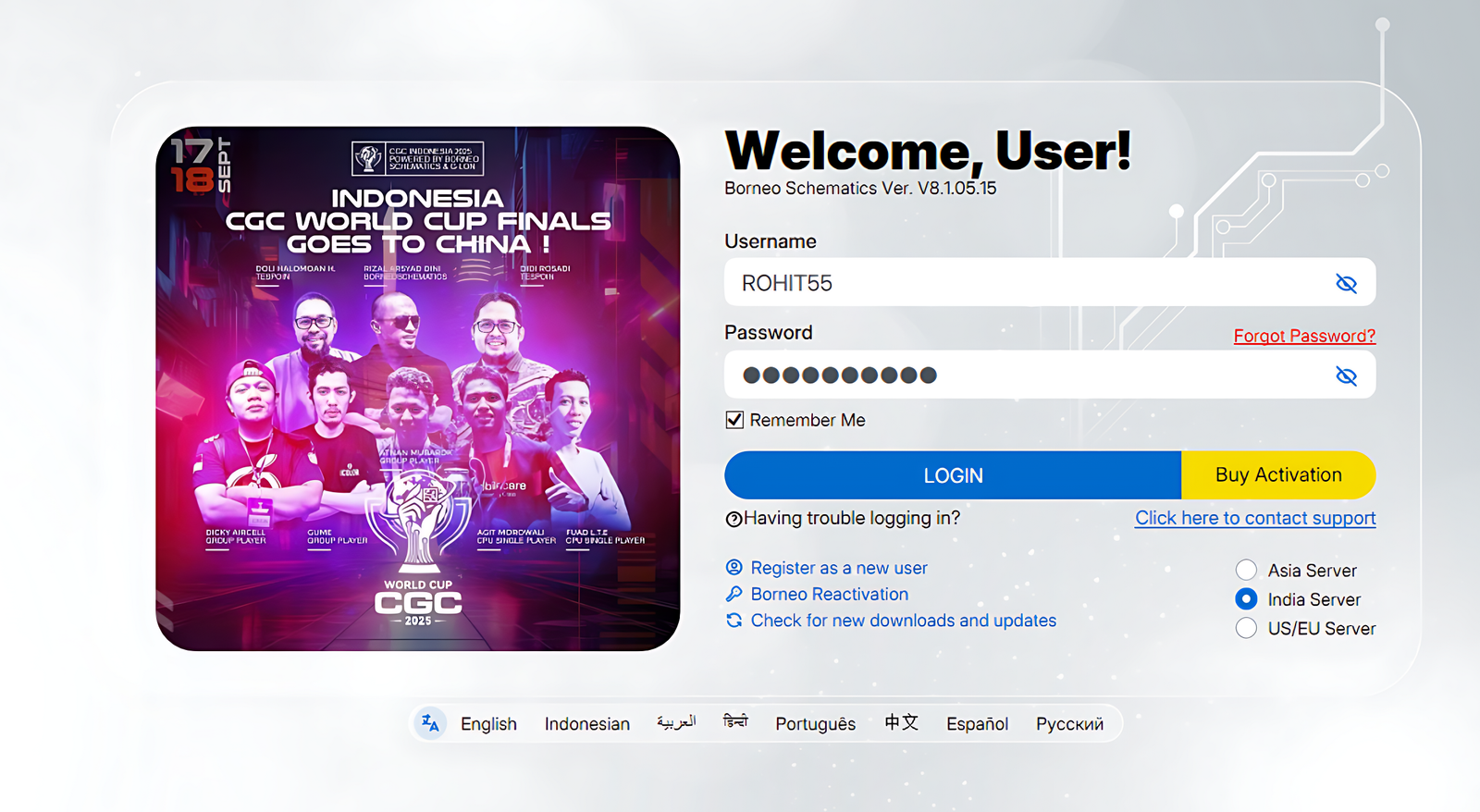The width and height of the screenshot is (1480, 812).
Task: Toggle password visibility eye icon
Action: coord(1346,375)
